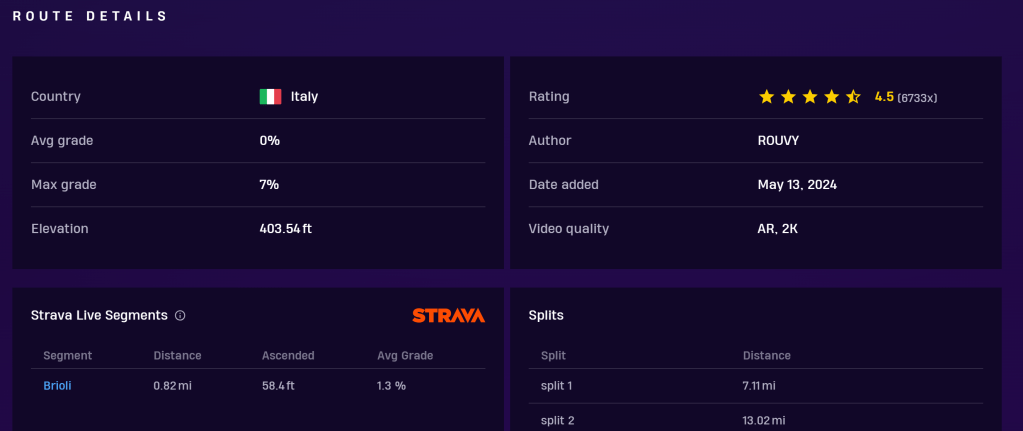Click the half-filled fifth rating star
Viewport: 1023px width, 431px height.
point(853,97)
